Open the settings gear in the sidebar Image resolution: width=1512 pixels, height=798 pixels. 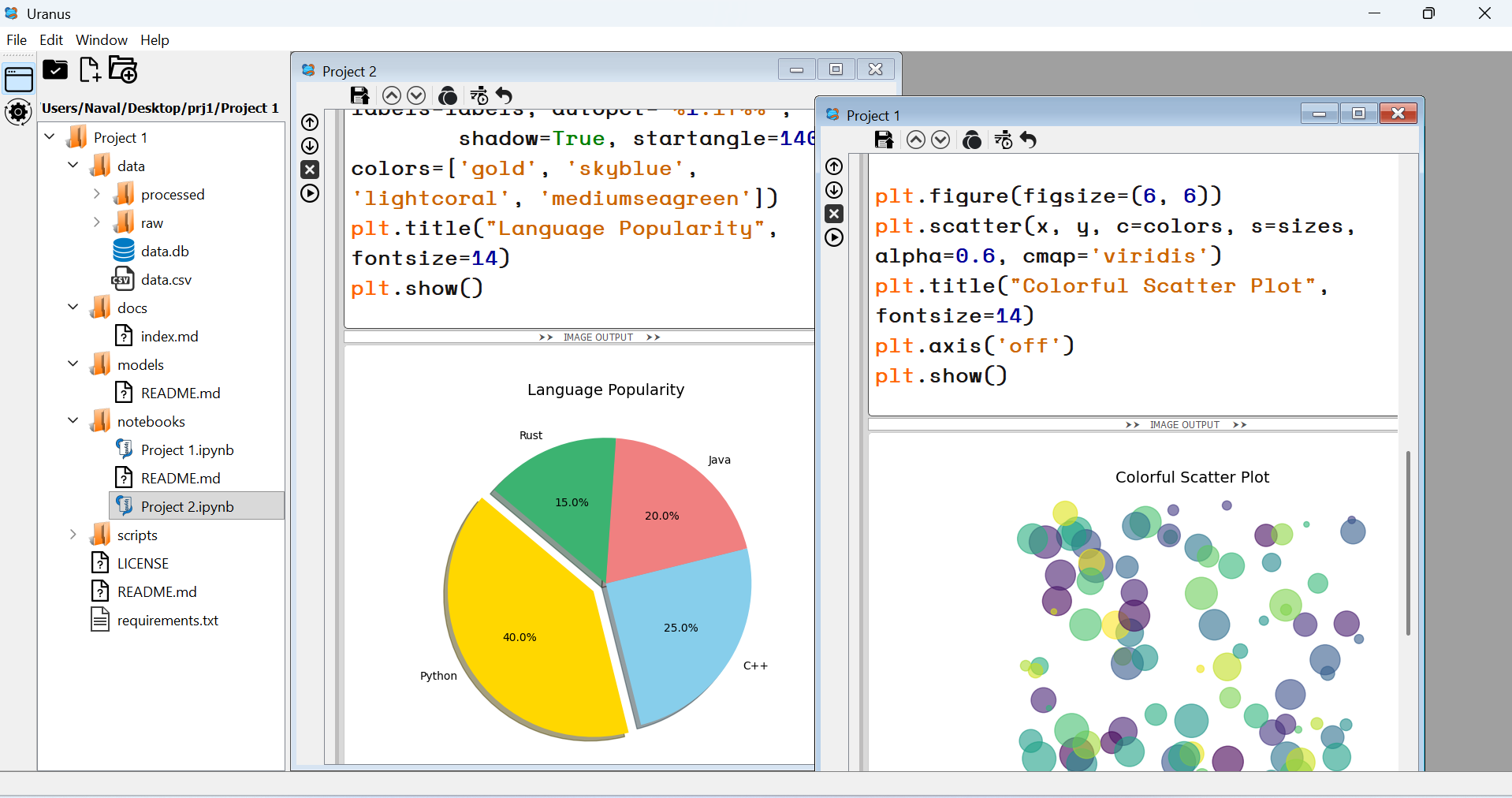click(x=17, y=112)
